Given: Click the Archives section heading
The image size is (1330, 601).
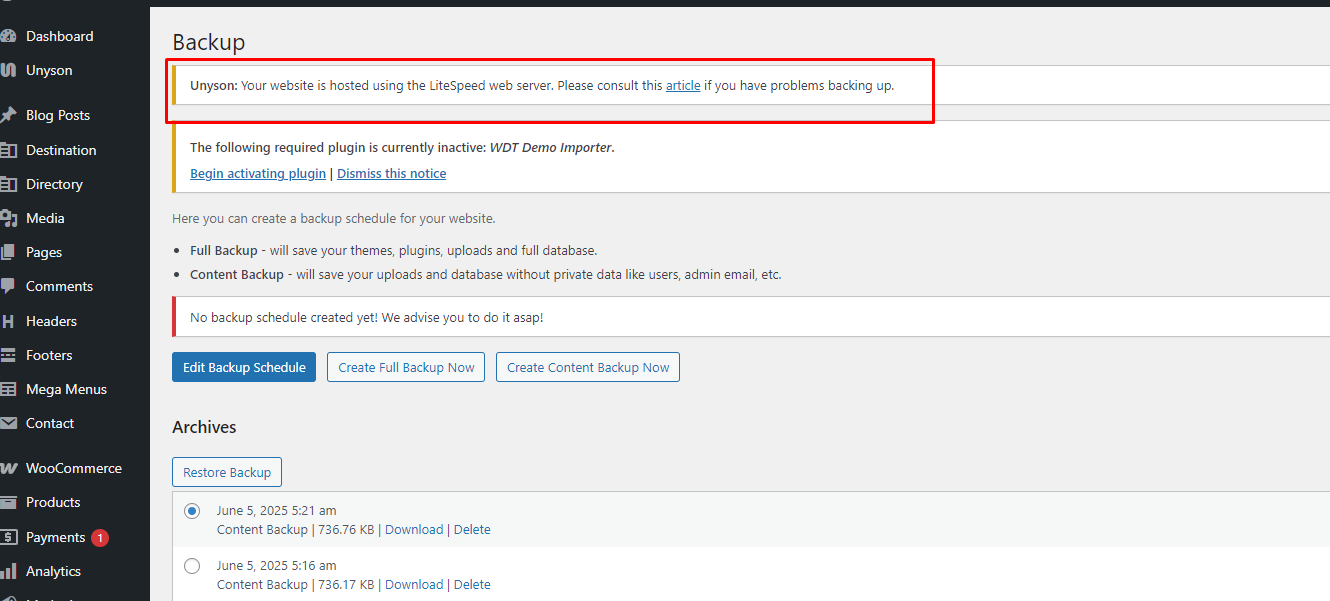Looking at the screenshot, I should coord(204,427).
